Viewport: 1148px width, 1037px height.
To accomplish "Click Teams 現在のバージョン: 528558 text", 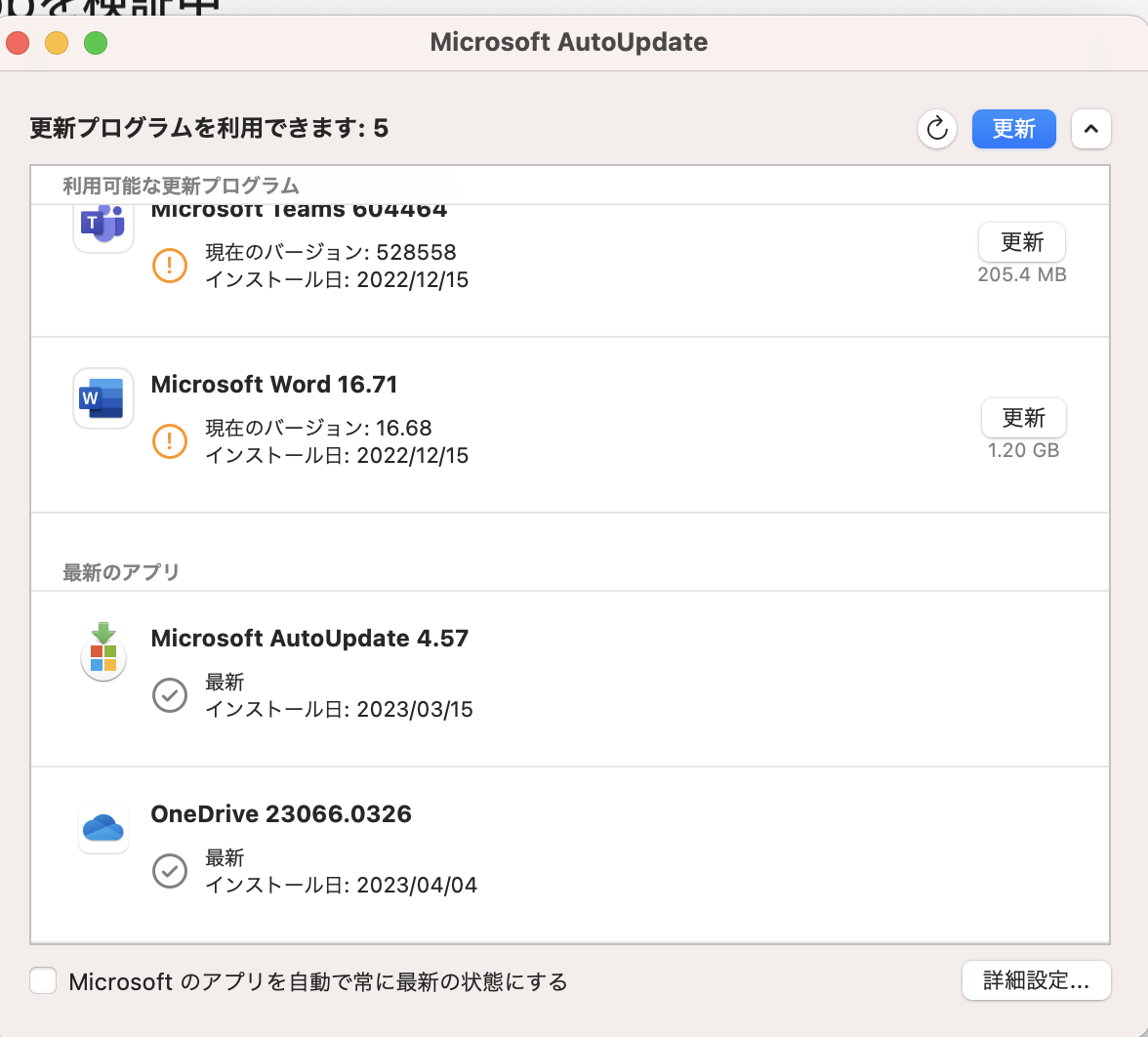I will click(331, 253).
